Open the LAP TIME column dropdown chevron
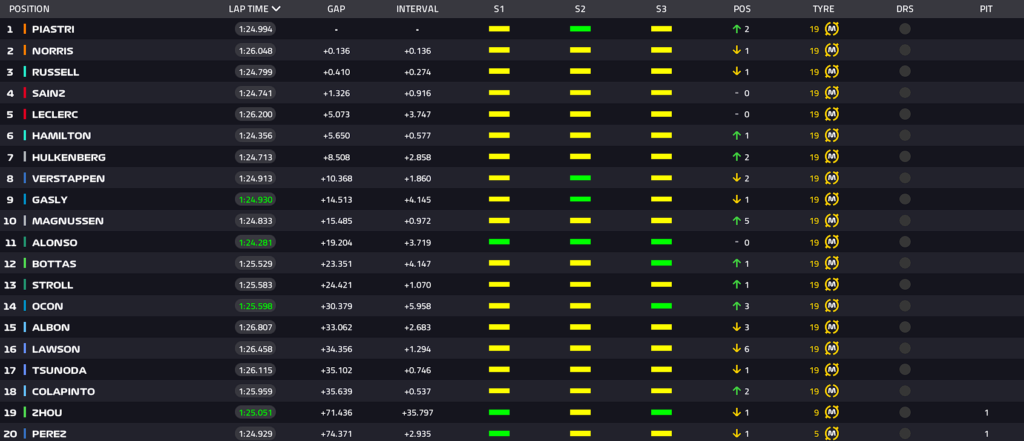 coord(276,9)
